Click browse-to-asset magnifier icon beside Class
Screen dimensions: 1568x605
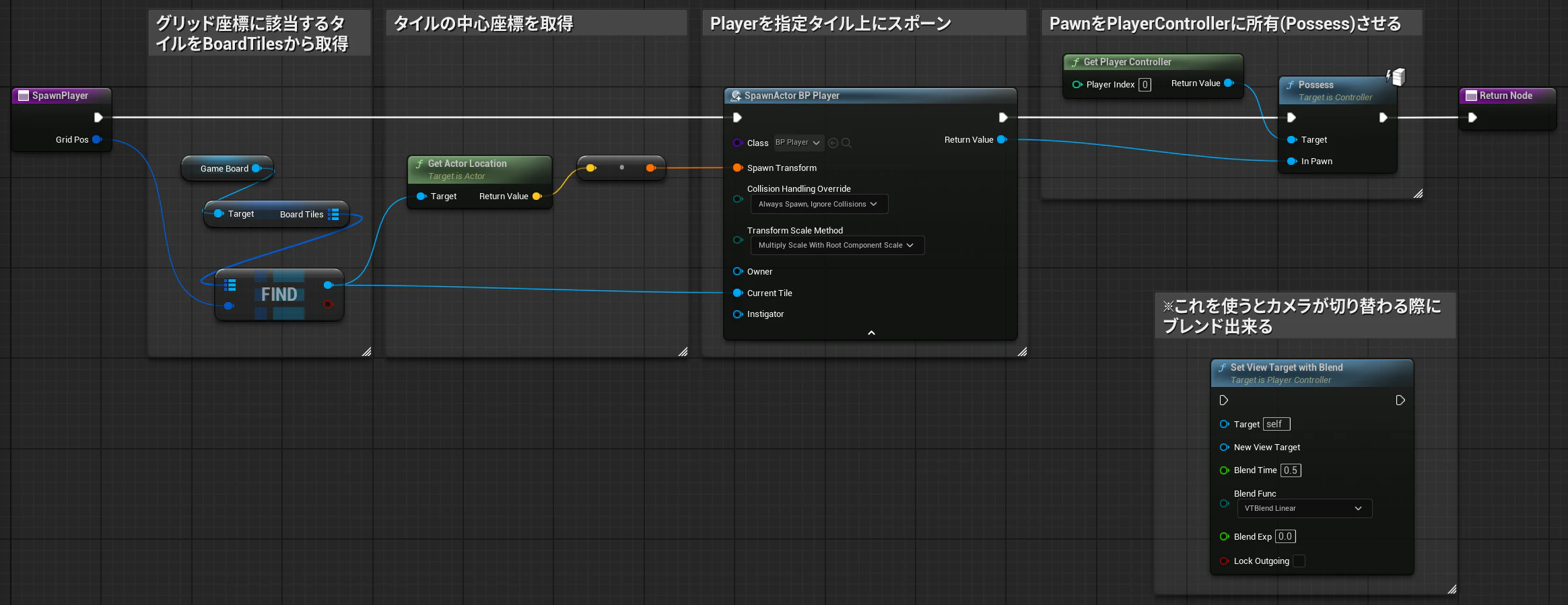pos(847,143)
